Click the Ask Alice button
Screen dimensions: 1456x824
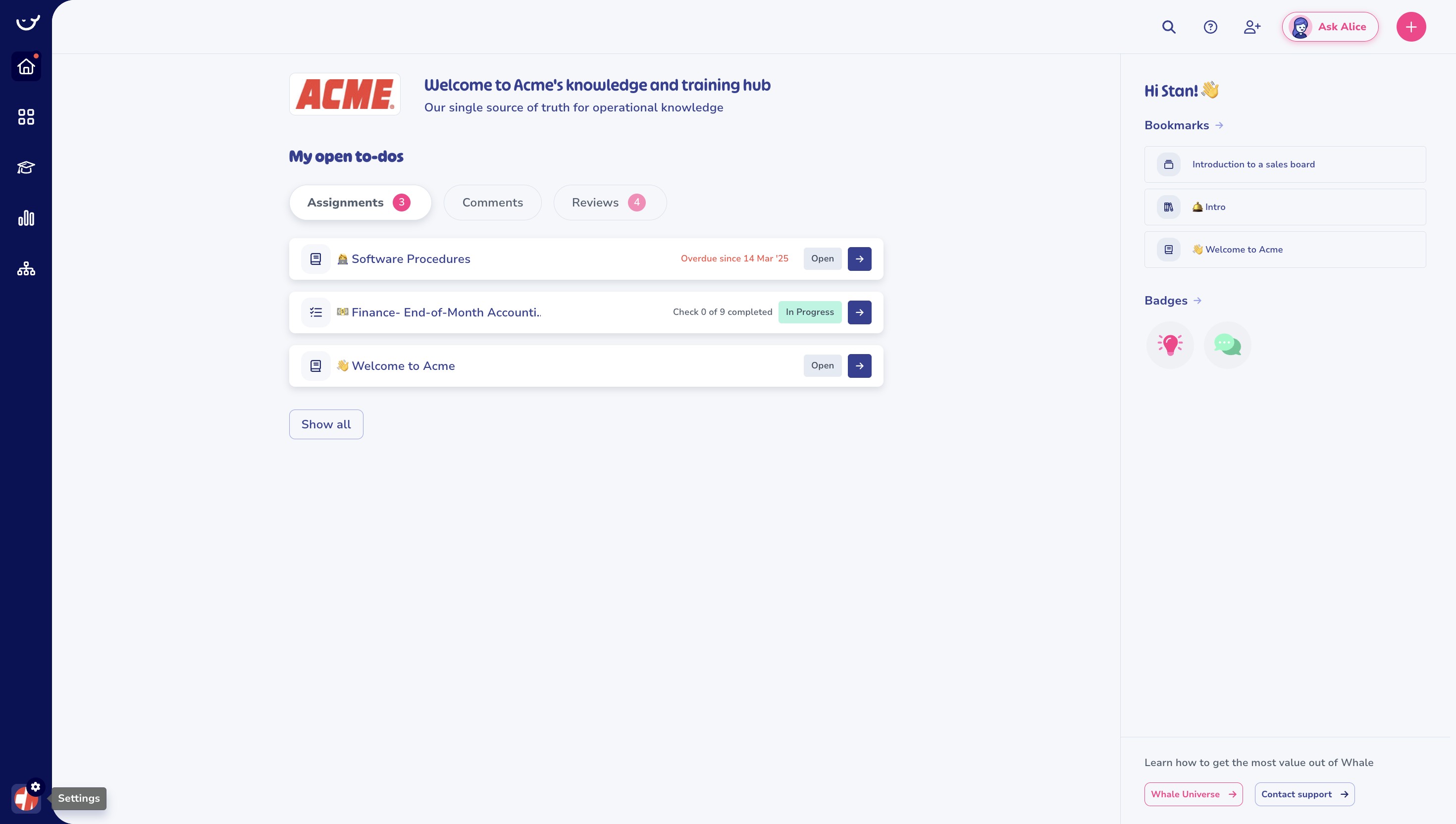click(x=1330, y=27)
